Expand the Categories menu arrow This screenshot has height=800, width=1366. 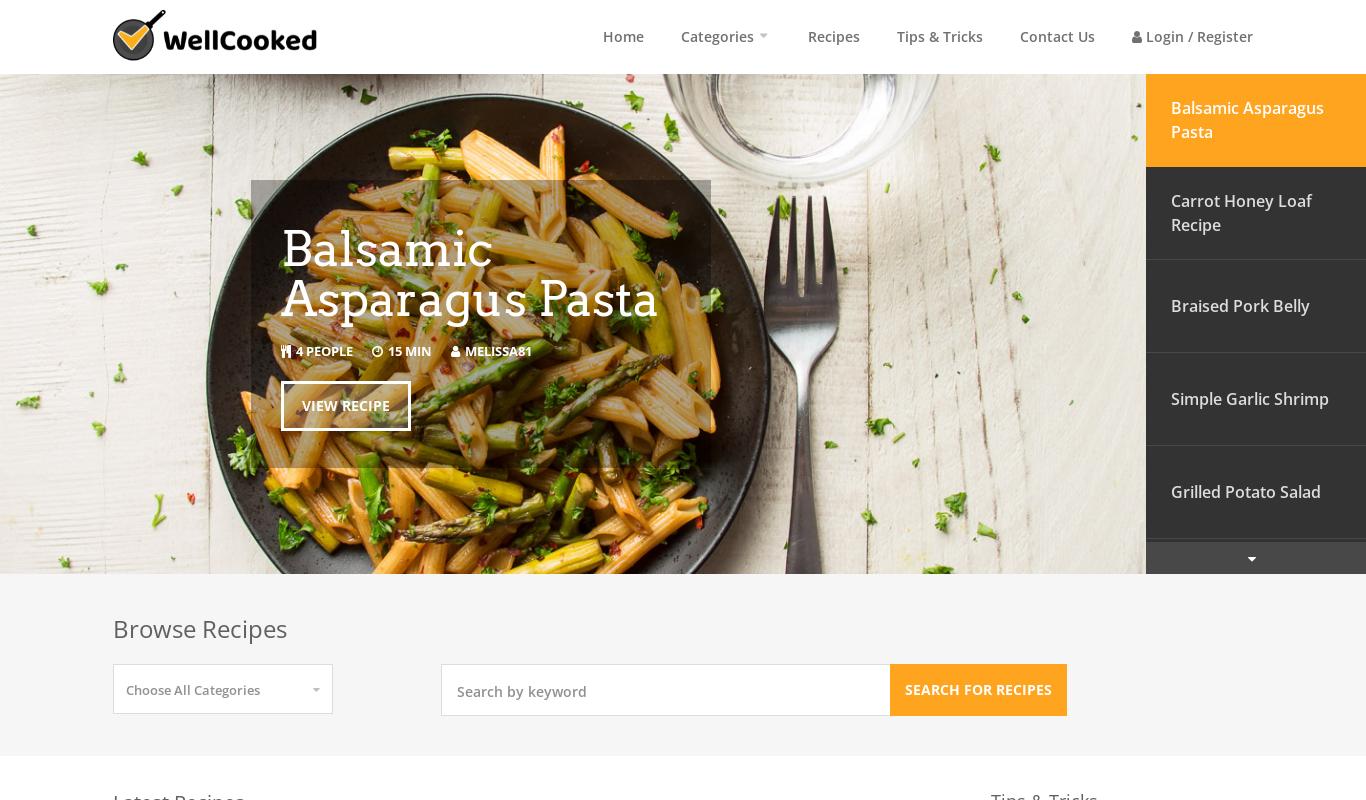764,36
